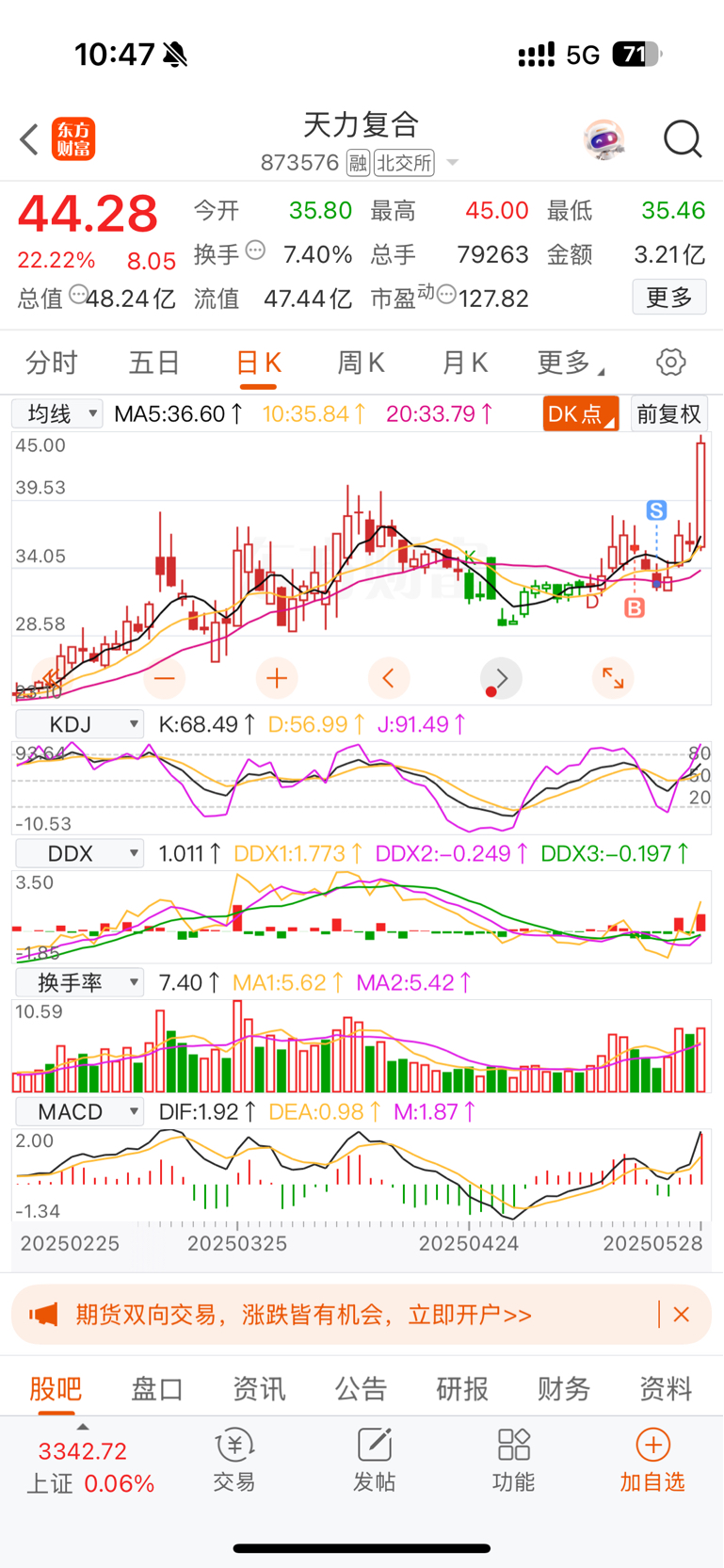Switch to the 五日 tab
Screen dimensions: 724x1568
154,363
